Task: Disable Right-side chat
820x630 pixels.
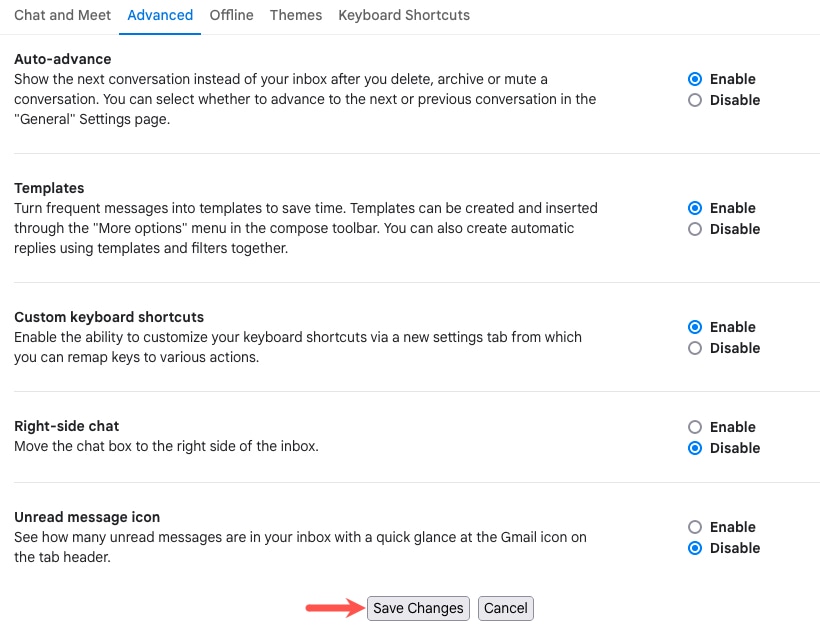Action: click(x=695, y=448)
